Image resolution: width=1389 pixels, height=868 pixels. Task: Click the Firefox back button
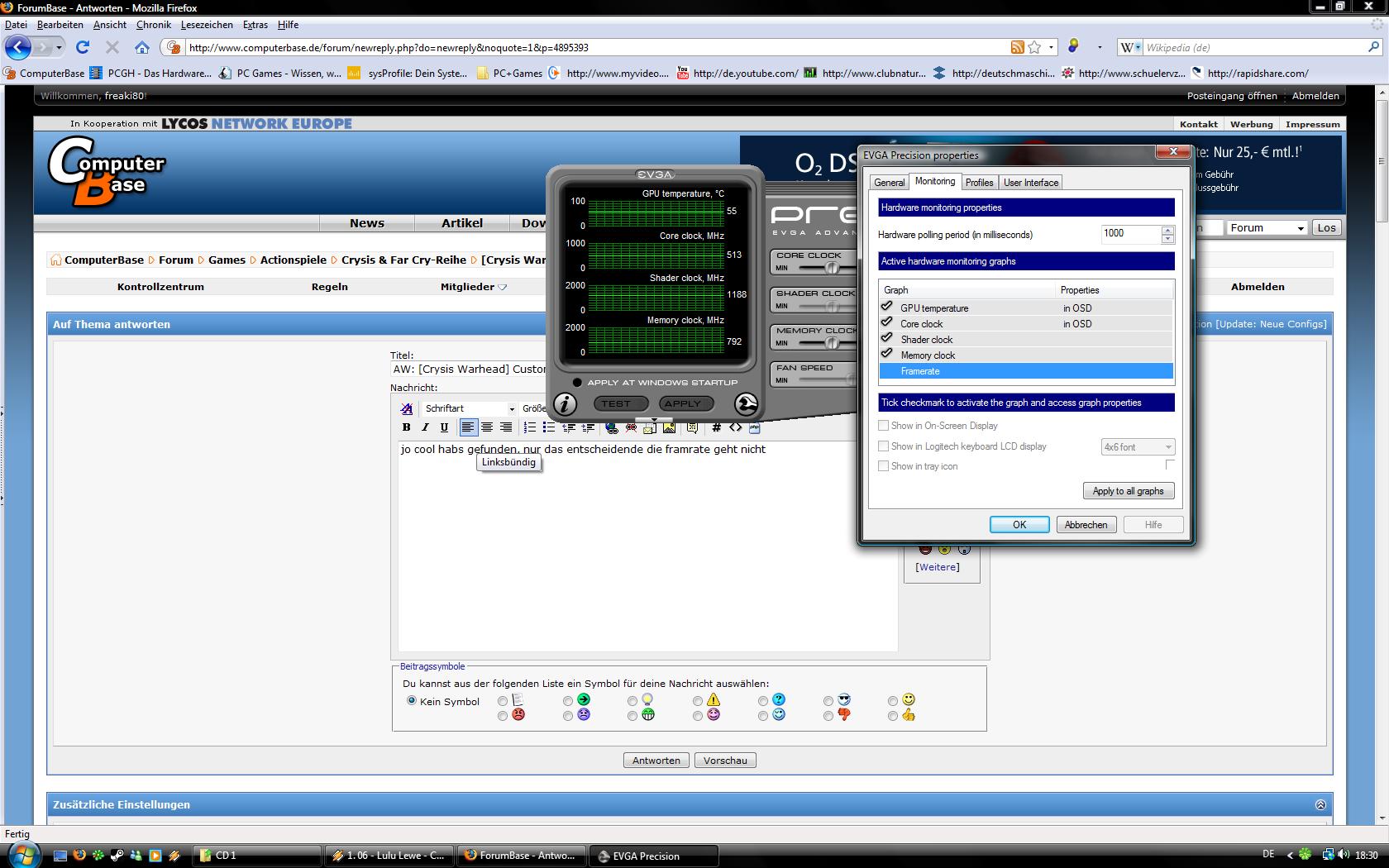[x=18, y=47]
